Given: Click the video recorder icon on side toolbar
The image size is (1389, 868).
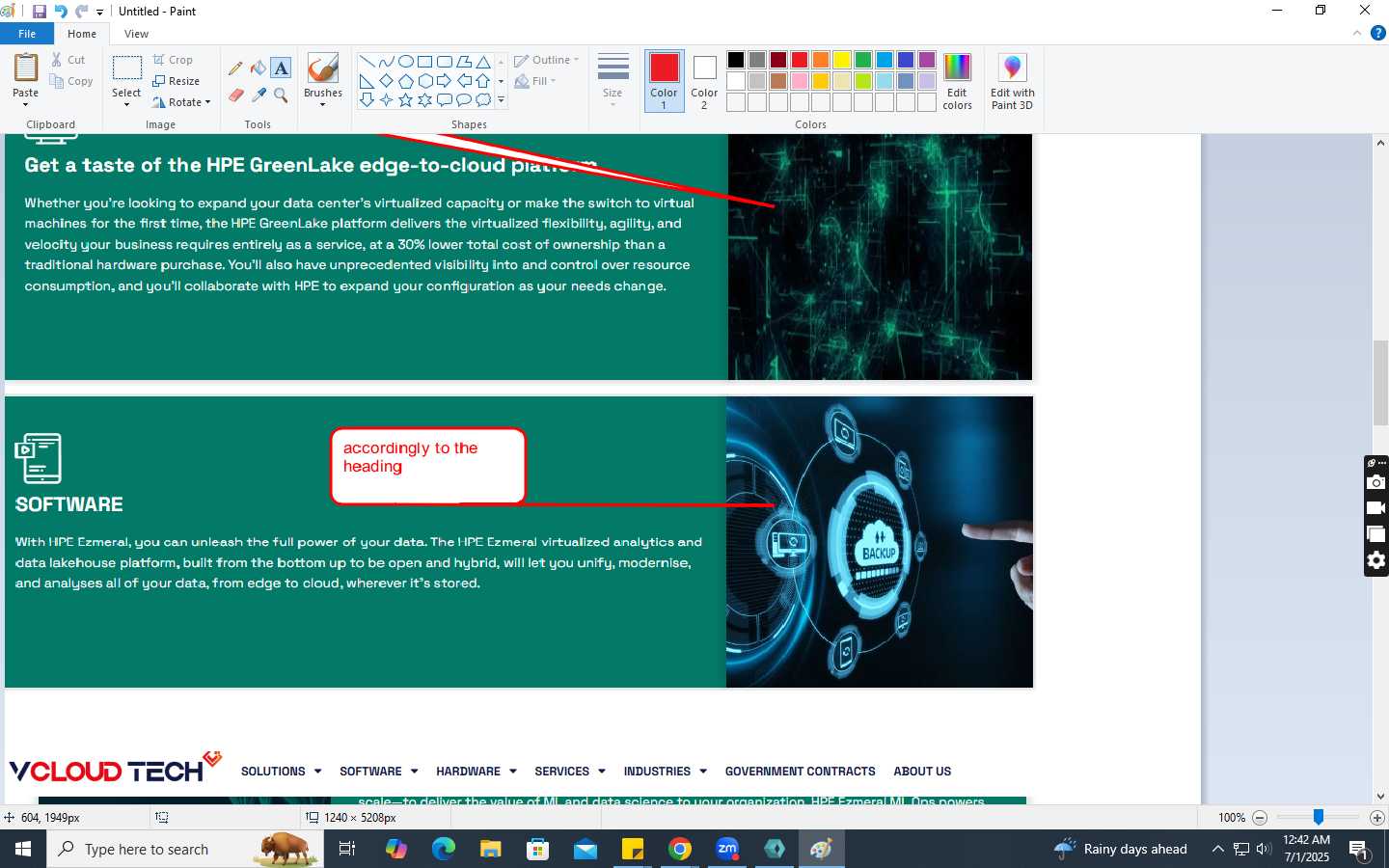Looking at the screenshot, I should 1376,508.
